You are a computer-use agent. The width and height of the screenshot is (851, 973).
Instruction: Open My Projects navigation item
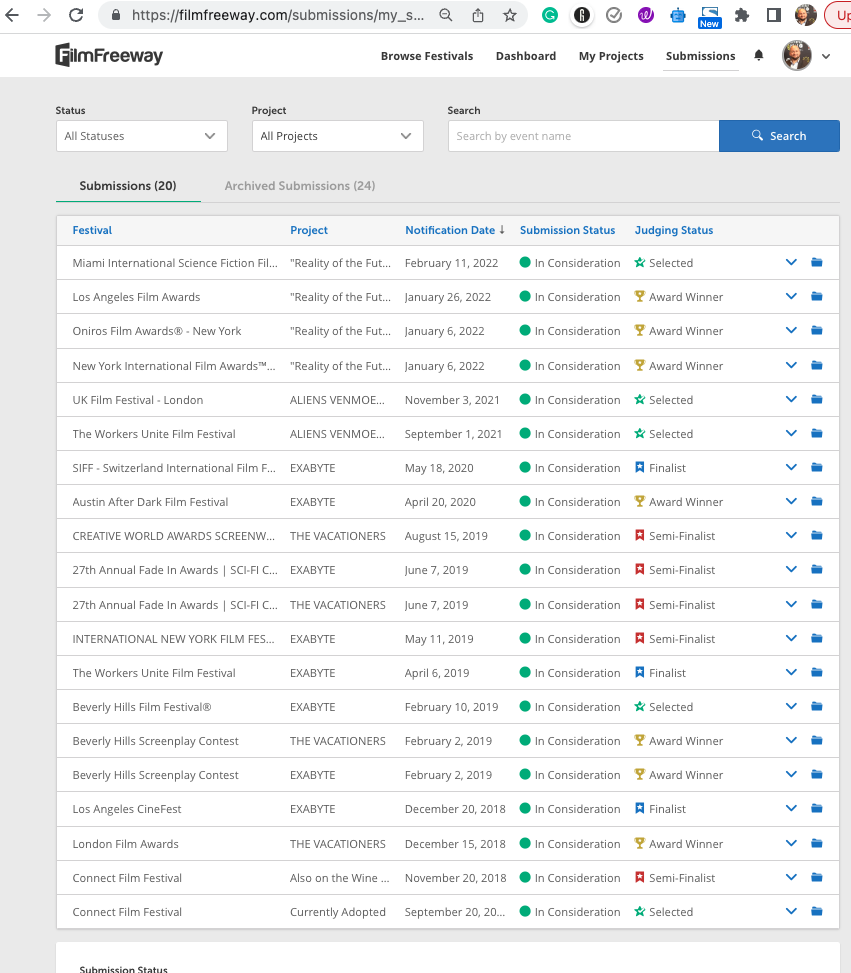tap(611, 56)
